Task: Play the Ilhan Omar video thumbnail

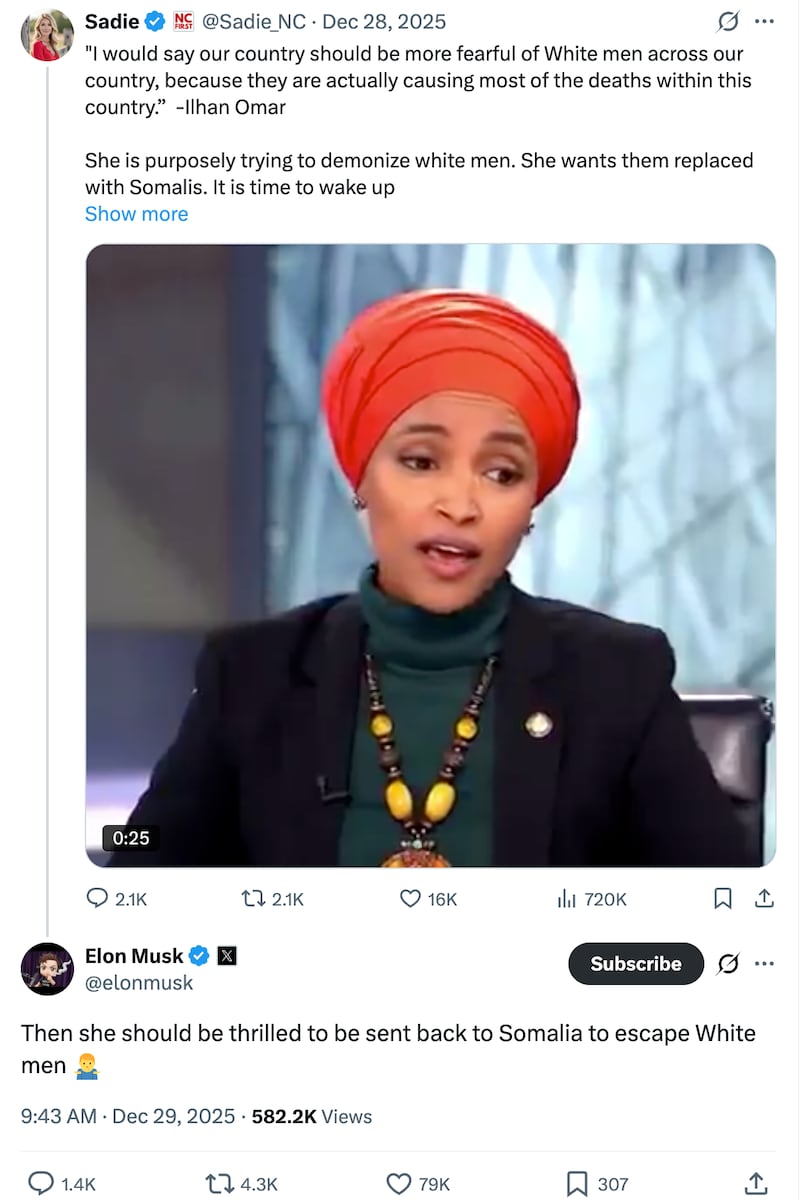Action: pyautogui.click(x=431, y=556)
